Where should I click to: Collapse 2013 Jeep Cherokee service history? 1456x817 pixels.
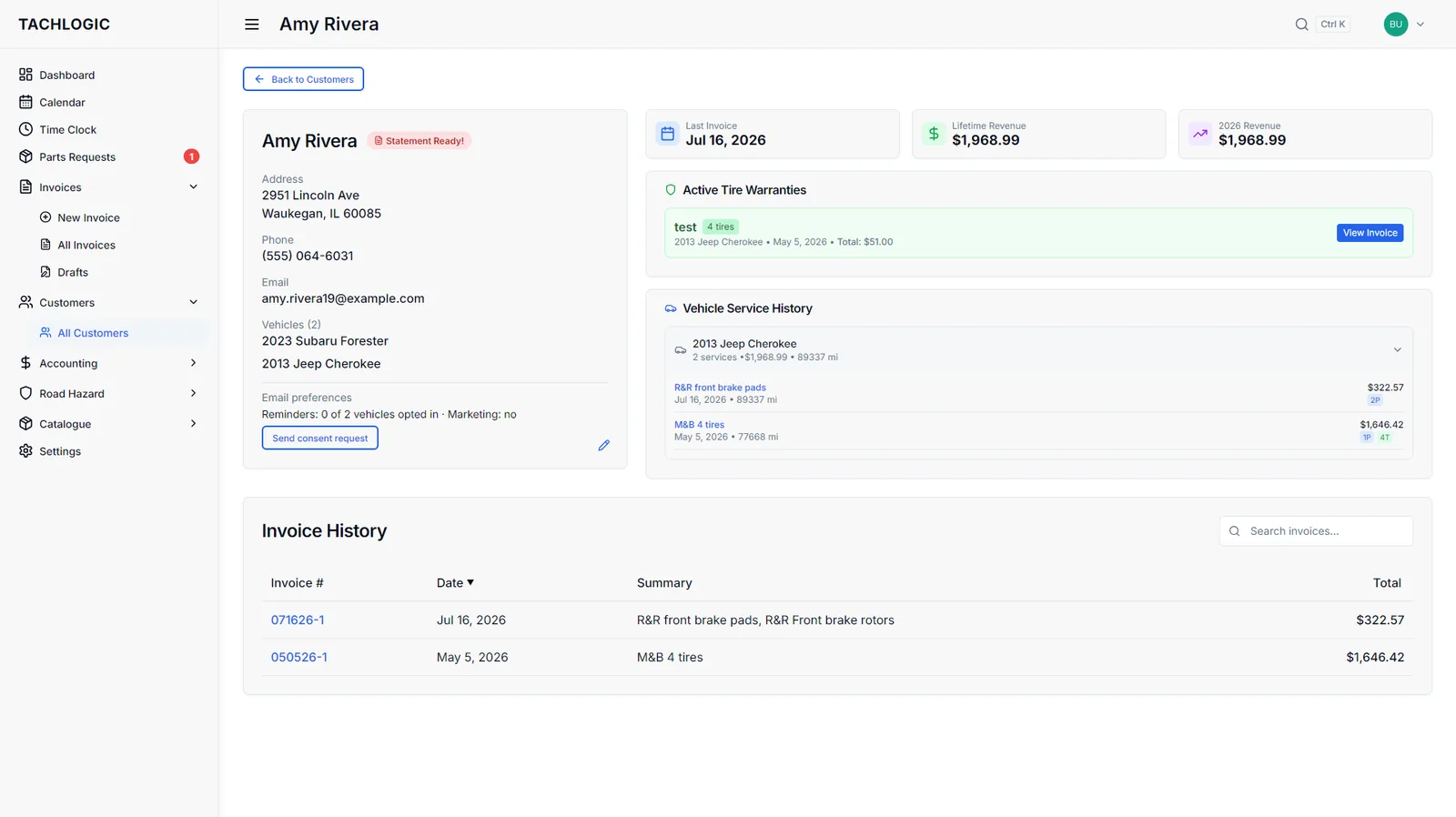(x=1397, y=350)
